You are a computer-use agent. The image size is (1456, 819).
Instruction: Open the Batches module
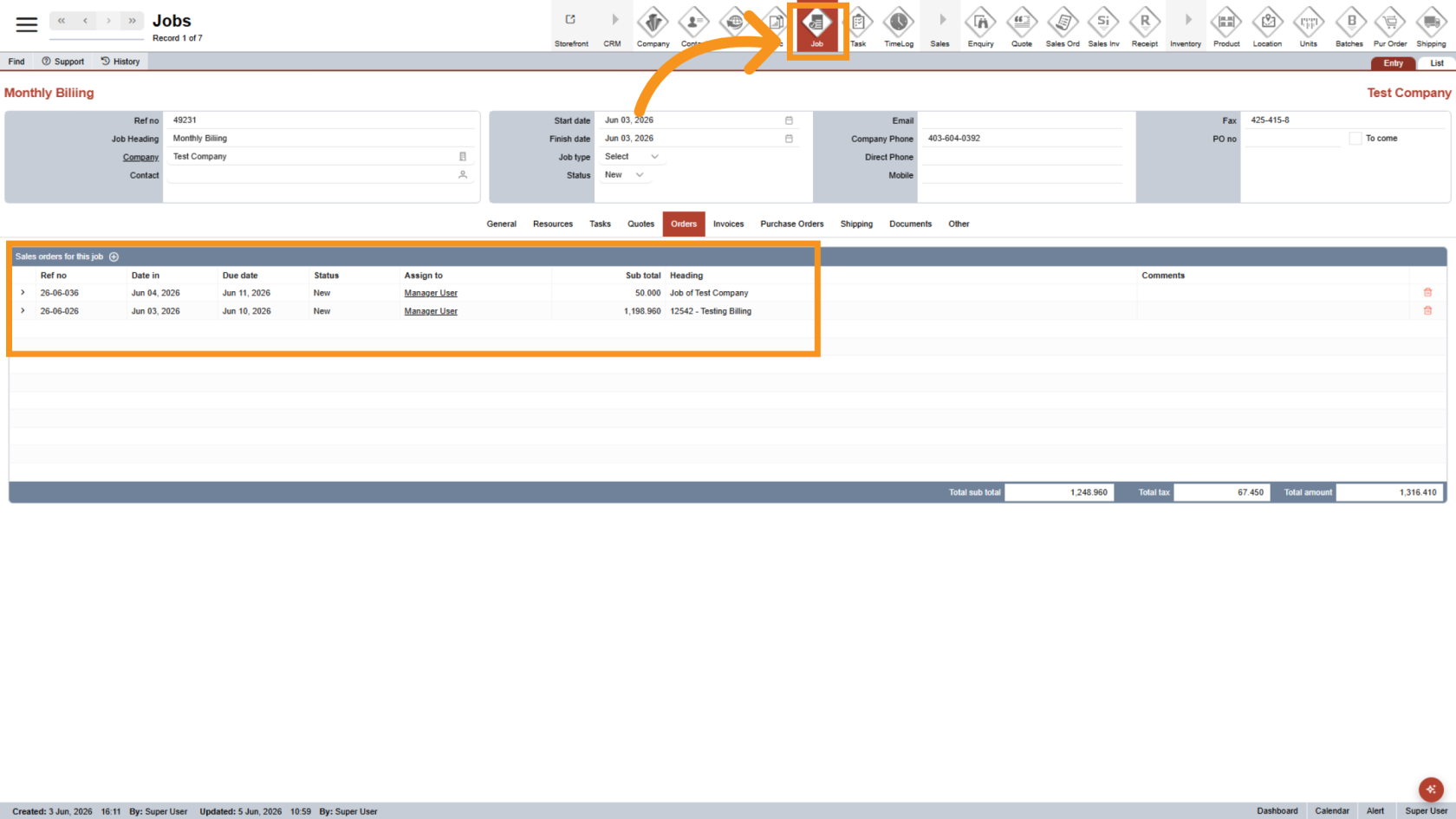1349,28
